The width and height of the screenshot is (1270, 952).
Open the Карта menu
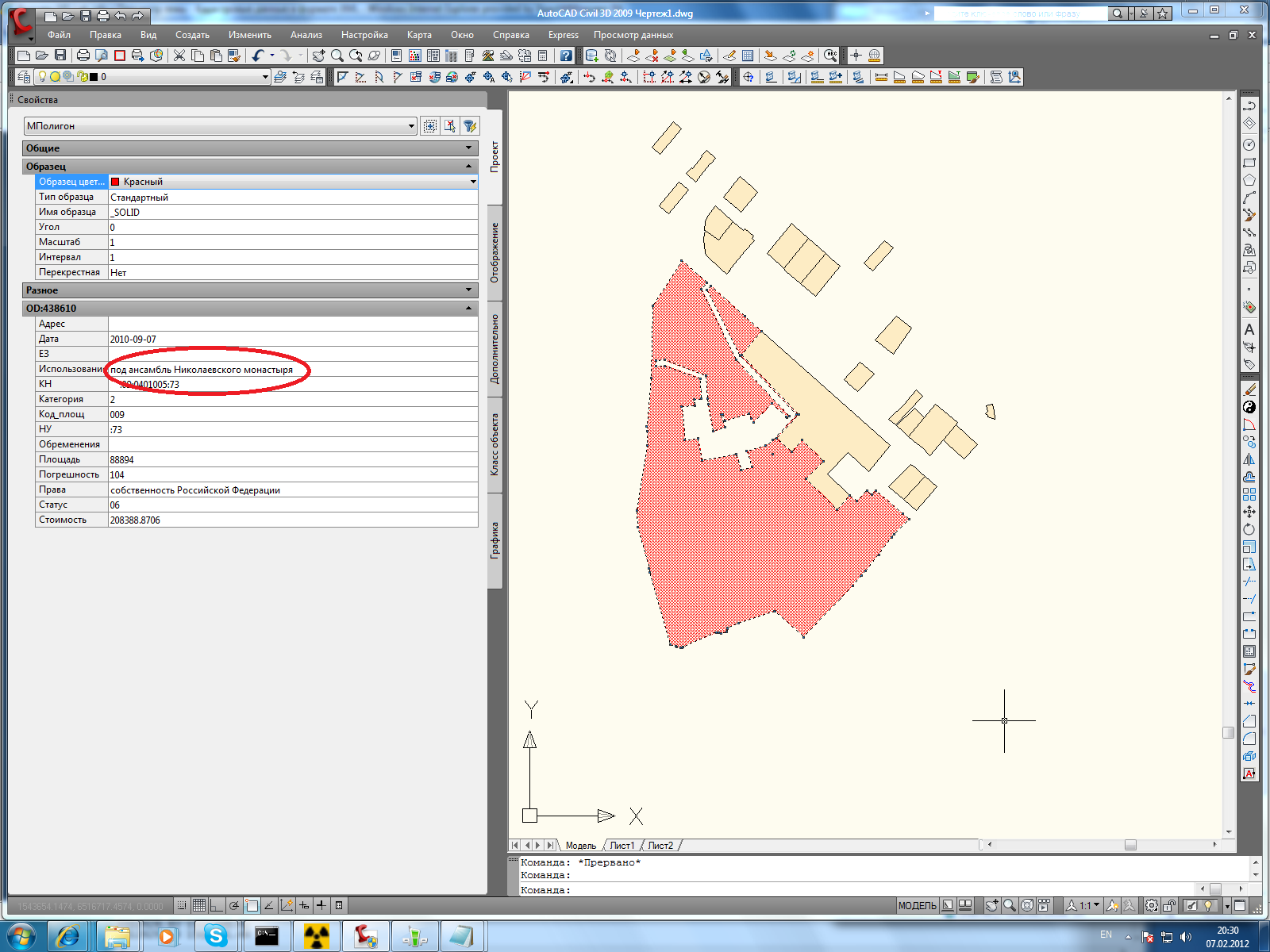pyautogui.click(x=419, y=35)
